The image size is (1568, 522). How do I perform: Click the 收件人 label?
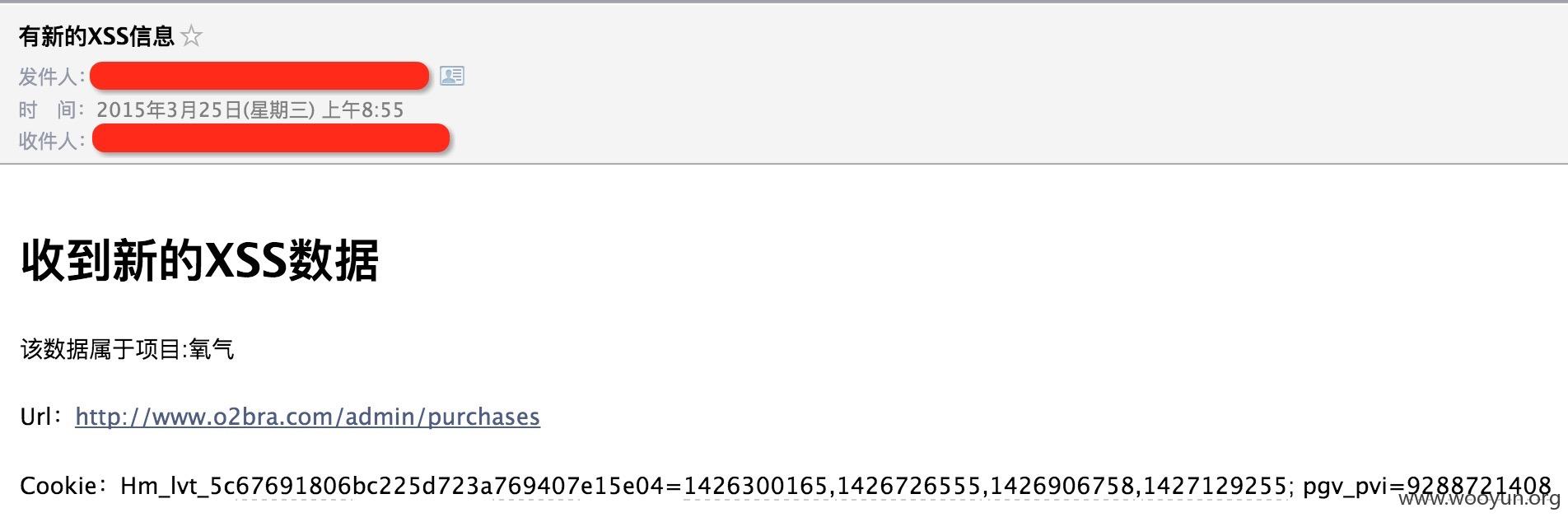[51, 141]
